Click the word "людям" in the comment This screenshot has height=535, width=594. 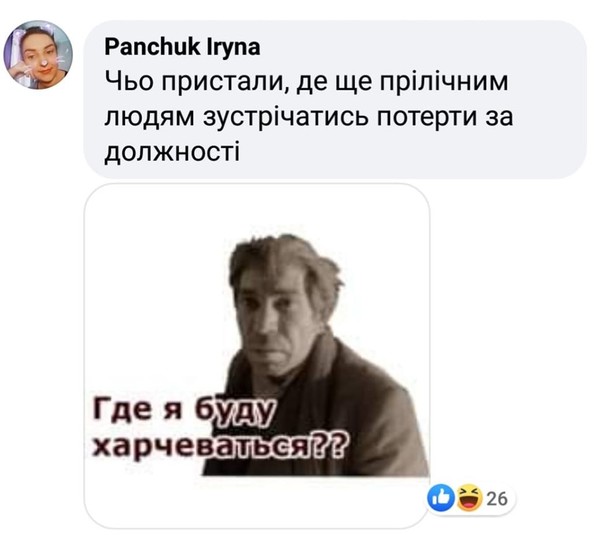(x=150, y=117)
